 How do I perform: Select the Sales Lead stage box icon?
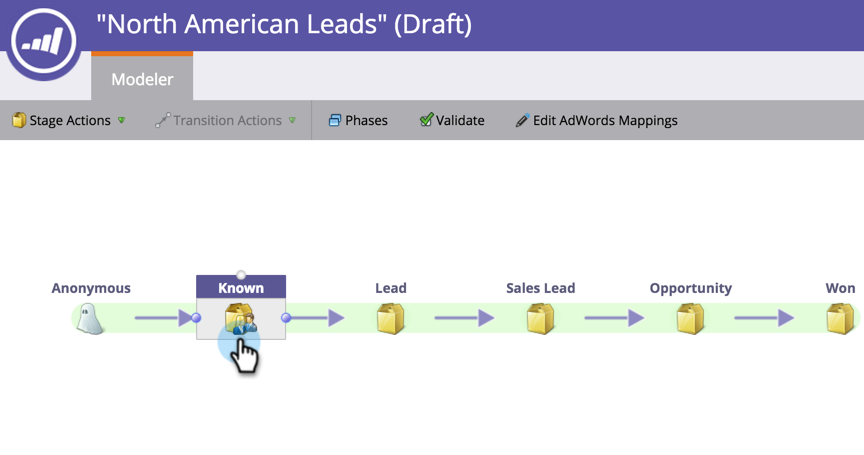tap(541, 318)
